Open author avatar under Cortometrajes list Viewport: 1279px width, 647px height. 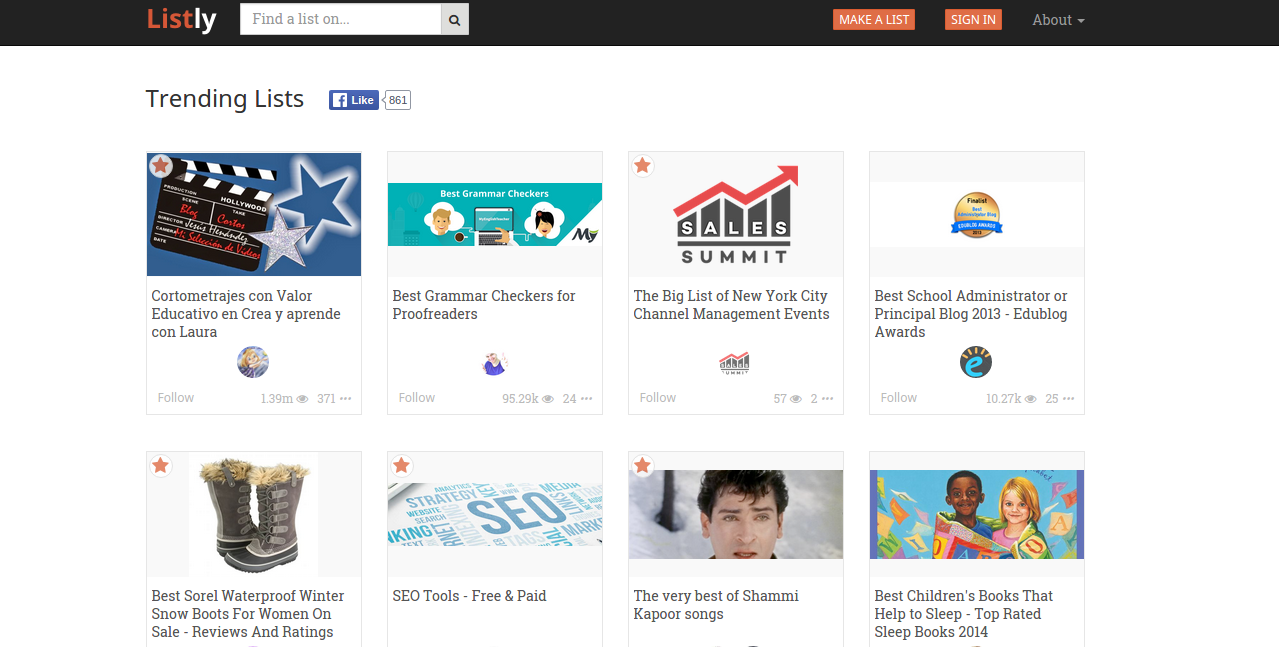[x=253, y=362]
